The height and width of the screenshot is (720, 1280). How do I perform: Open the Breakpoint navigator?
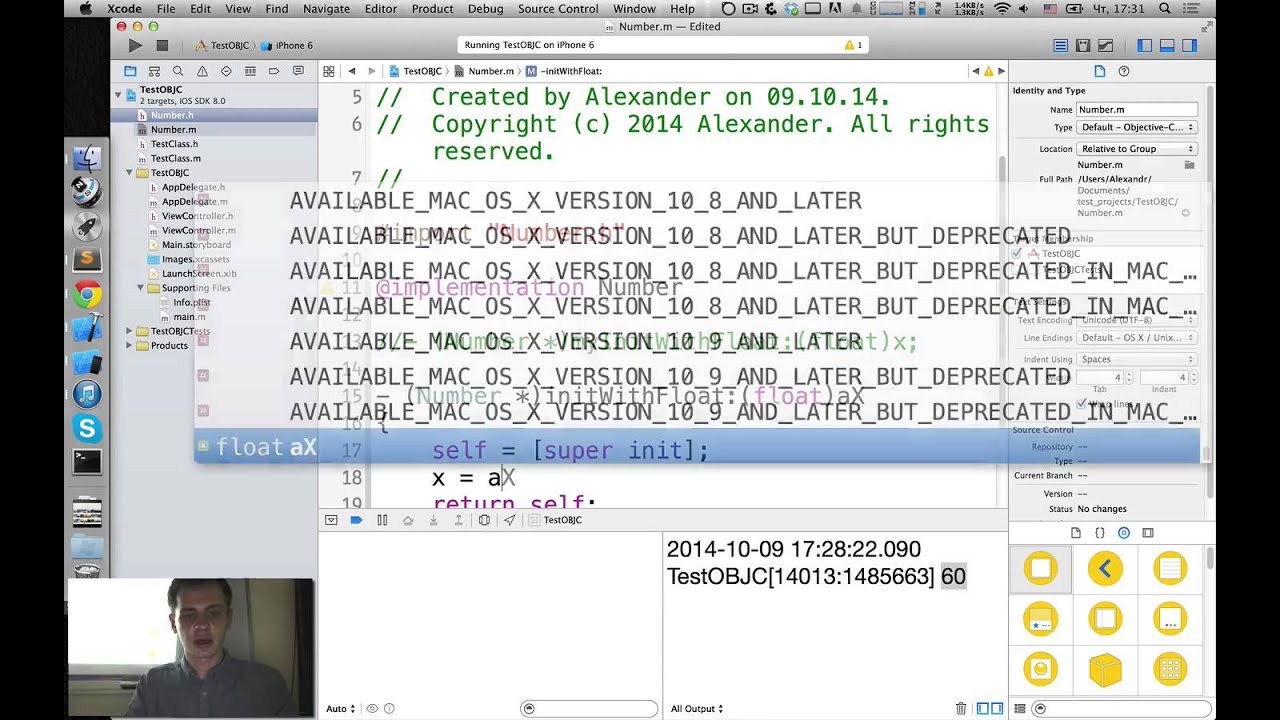274,71
